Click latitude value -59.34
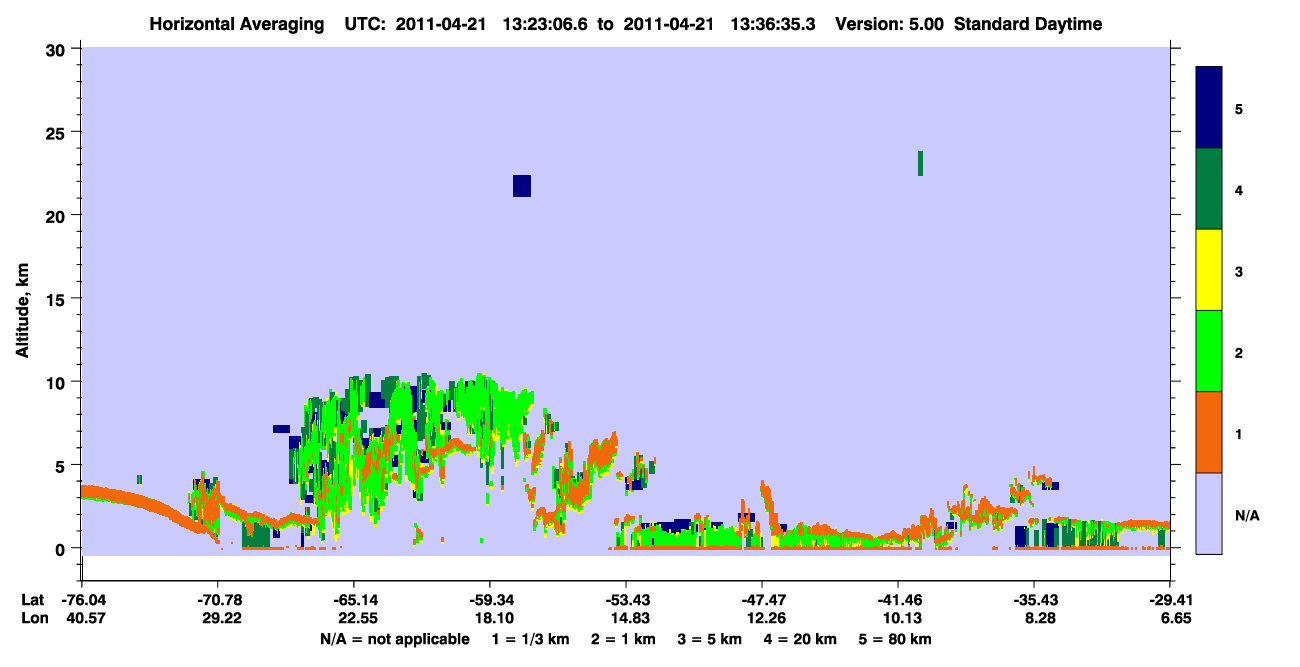Viewport: 1300px width, 667px height. [x=490, y=600]
